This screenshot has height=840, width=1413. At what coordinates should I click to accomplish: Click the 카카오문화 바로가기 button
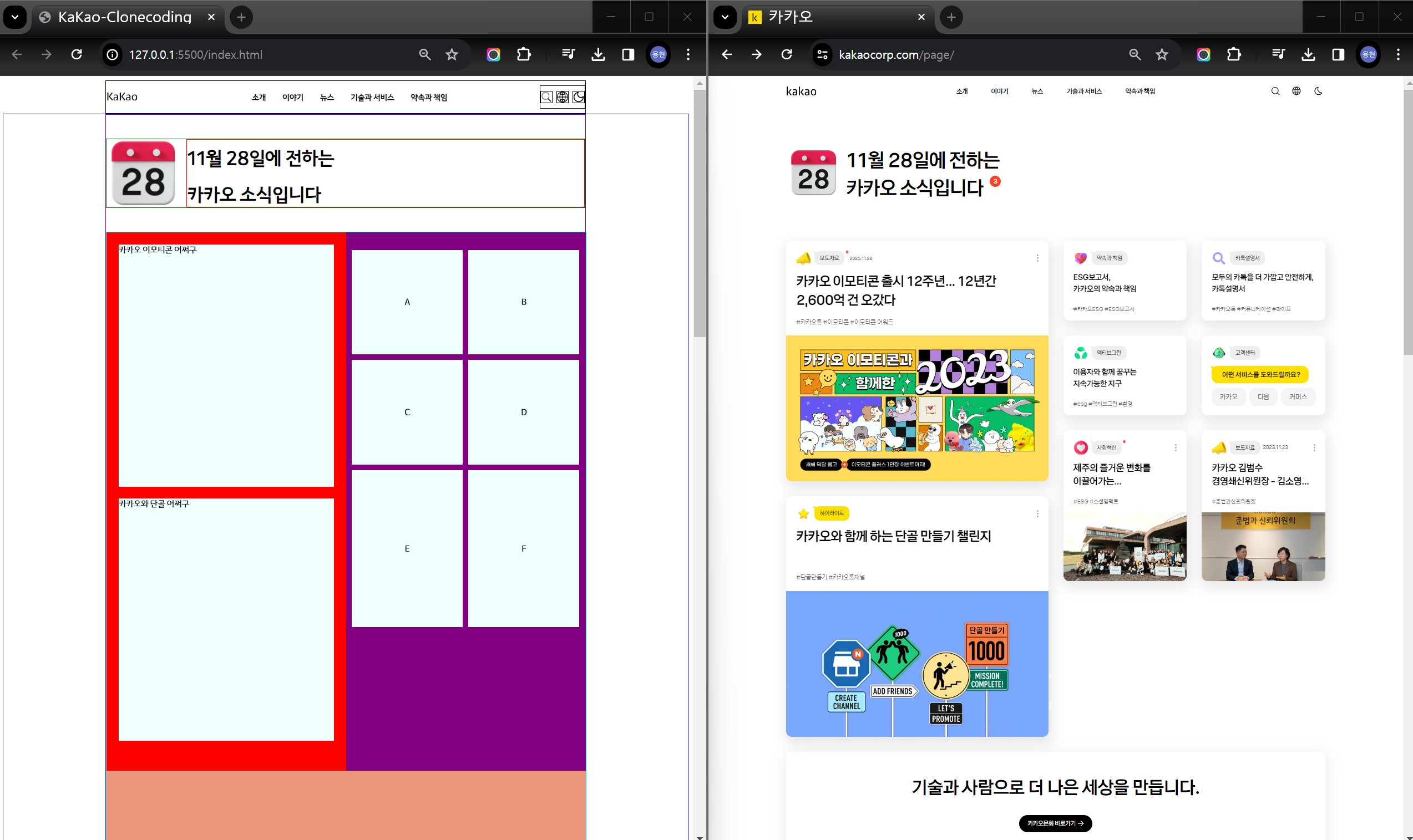[x=1055, y=823]
